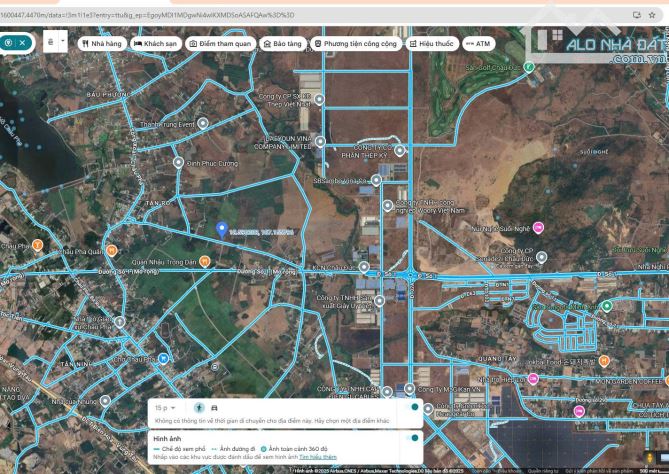Open the Phương tiện công cộng filter
This screenshot has width=669, height=474.
tap(355, 44)
